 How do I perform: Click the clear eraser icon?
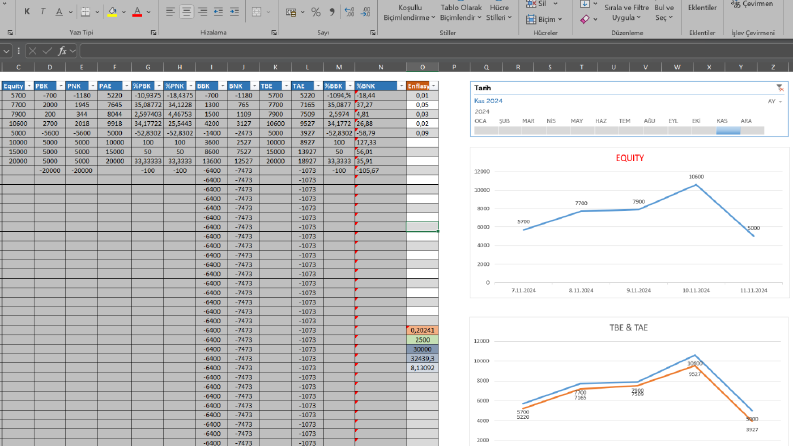(585, 19)
